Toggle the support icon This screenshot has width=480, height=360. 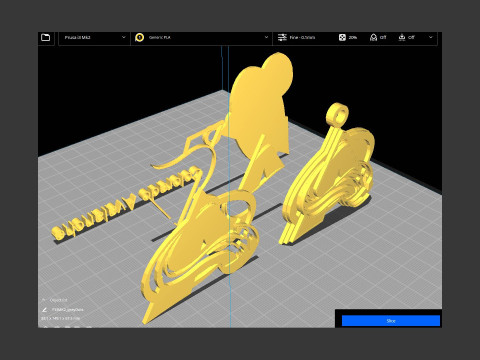pyautogui.click(x=374, y=37)
